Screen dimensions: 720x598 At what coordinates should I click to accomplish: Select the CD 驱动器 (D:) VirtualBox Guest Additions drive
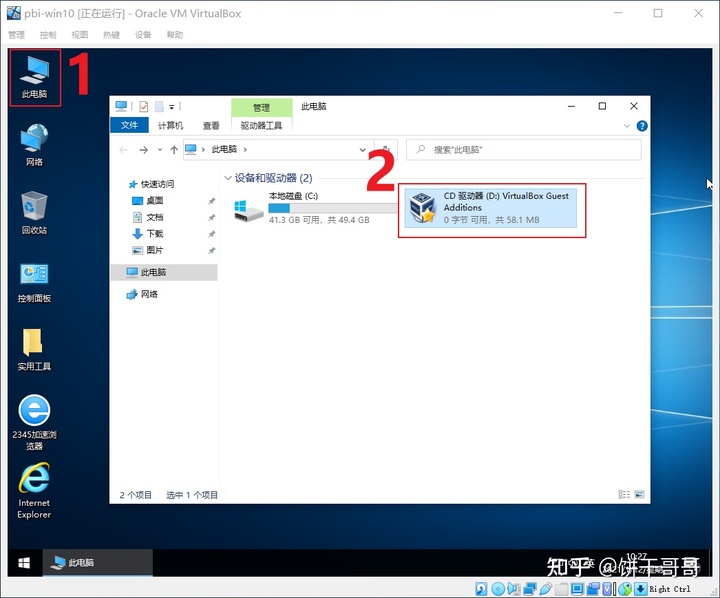(490, 208)
